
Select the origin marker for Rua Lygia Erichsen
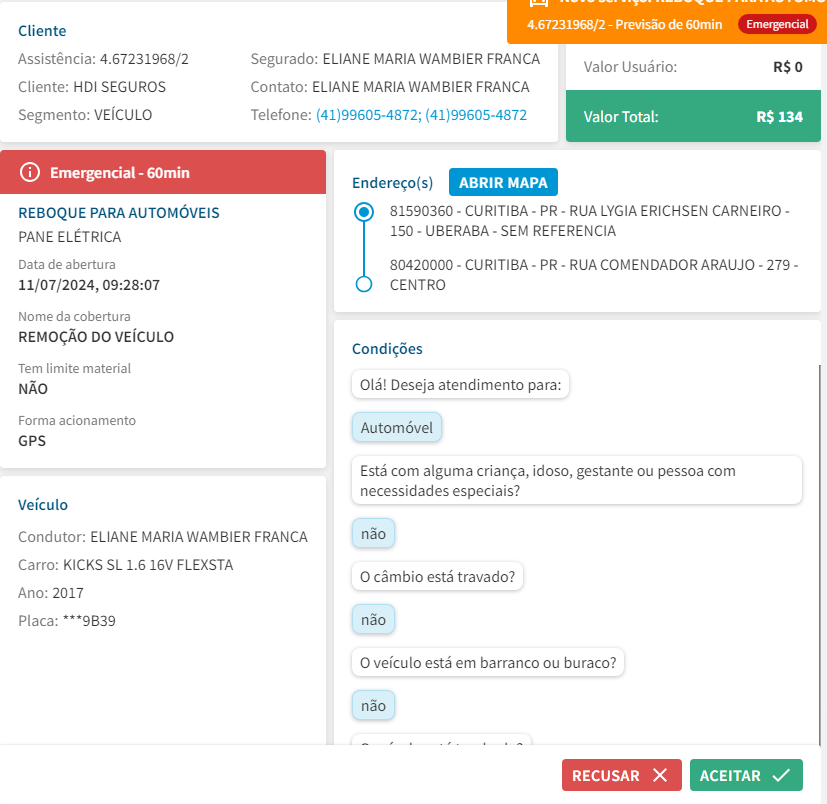click(x=365, y=212)
